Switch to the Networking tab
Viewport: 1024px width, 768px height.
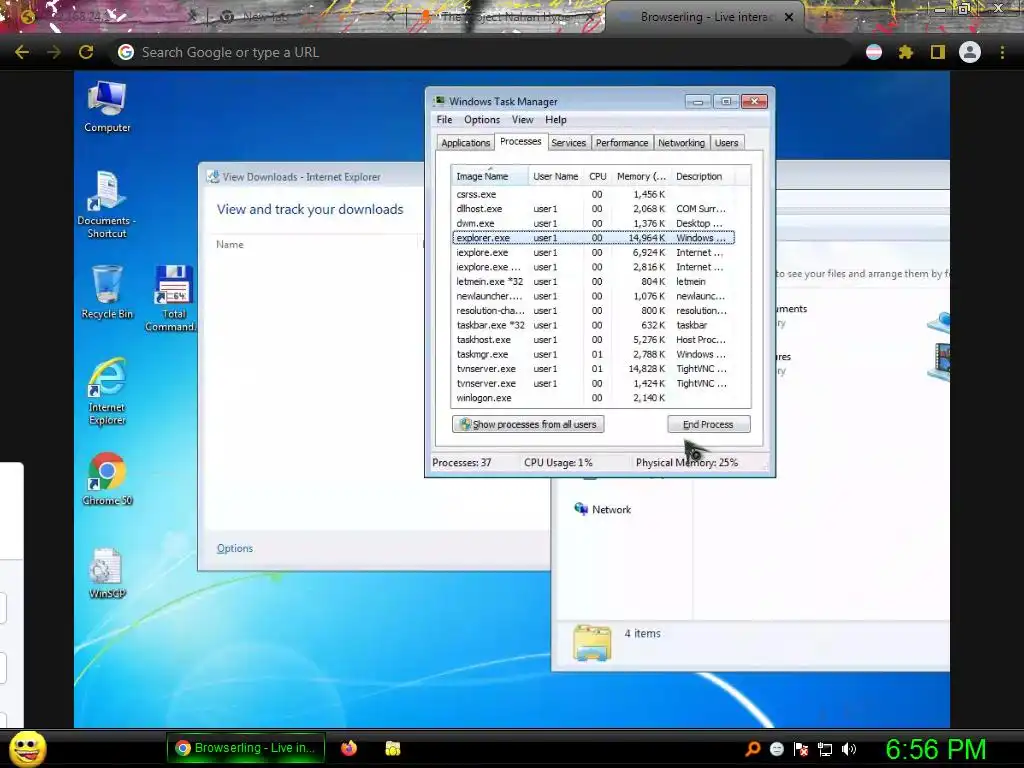coord(681,142)
